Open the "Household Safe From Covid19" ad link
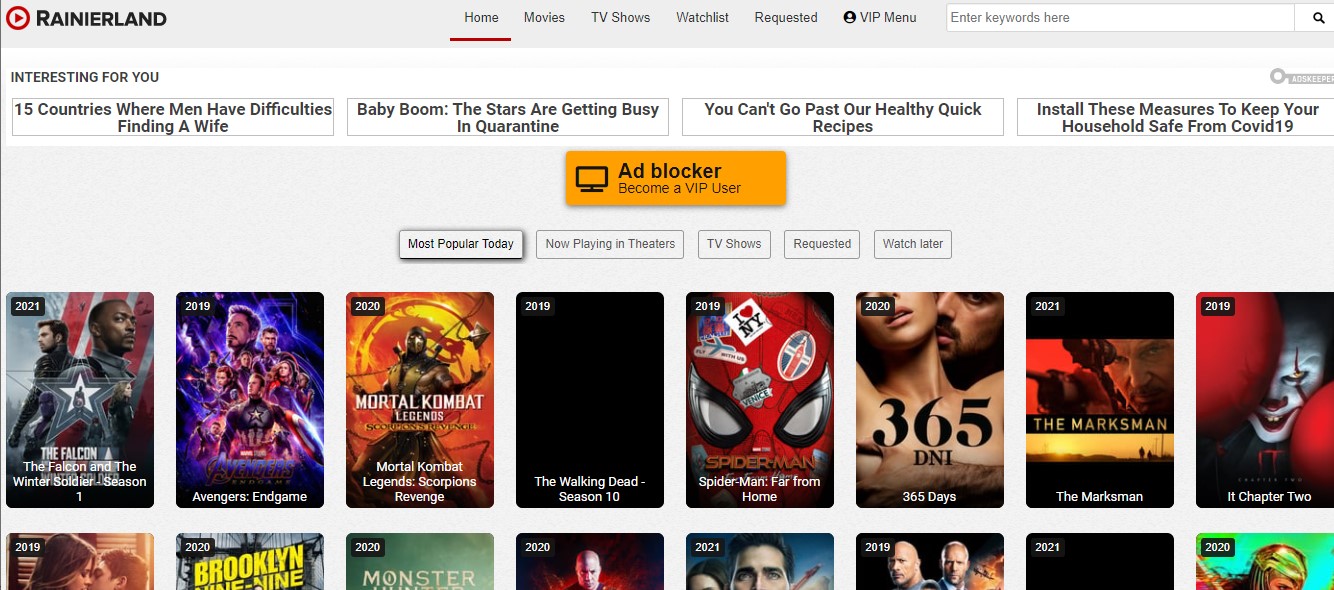Screen dimensions: 1334x590 (x=1177, y=117)
